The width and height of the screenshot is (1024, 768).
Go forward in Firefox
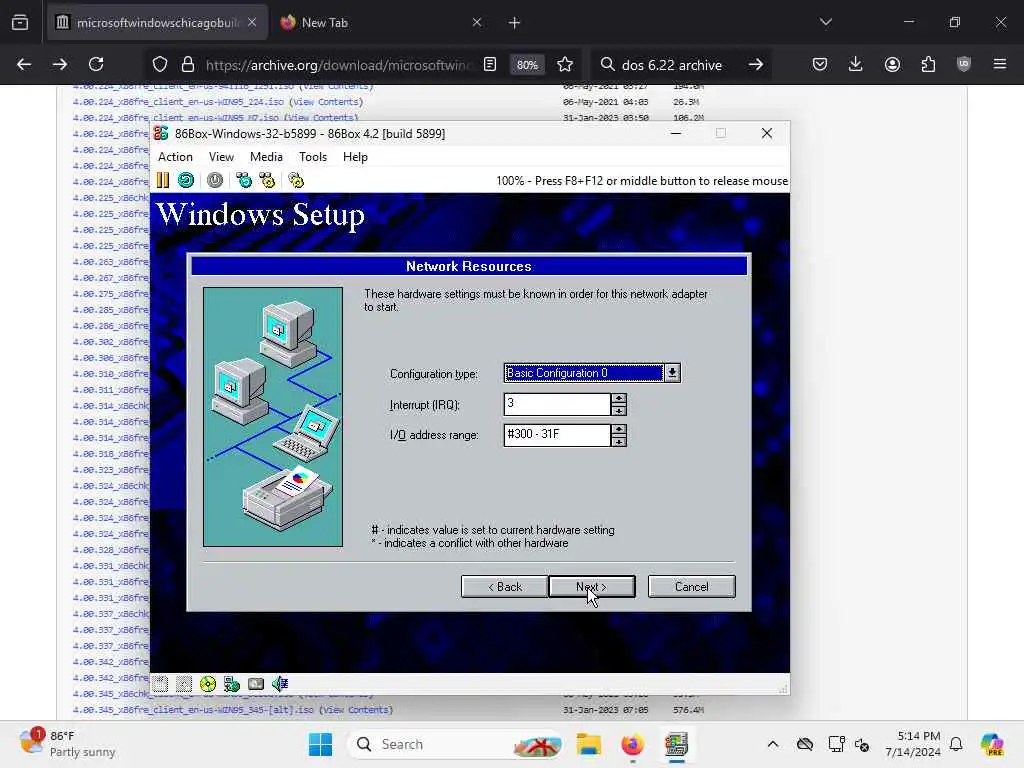pos(60,65)
